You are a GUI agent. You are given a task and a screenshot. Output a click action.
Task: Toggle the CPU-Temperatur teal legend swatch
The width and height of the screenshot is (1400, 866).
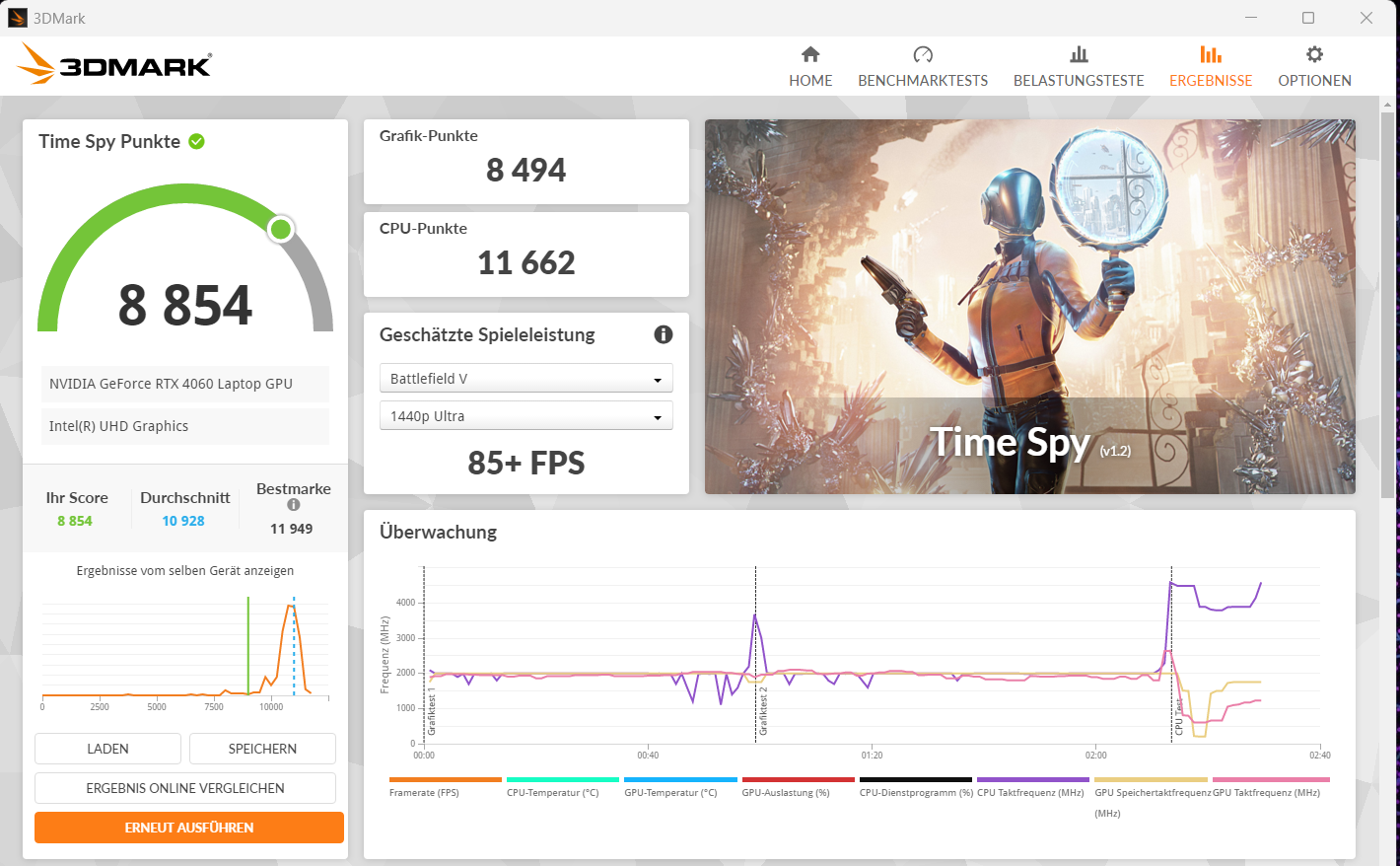(563, 779)
